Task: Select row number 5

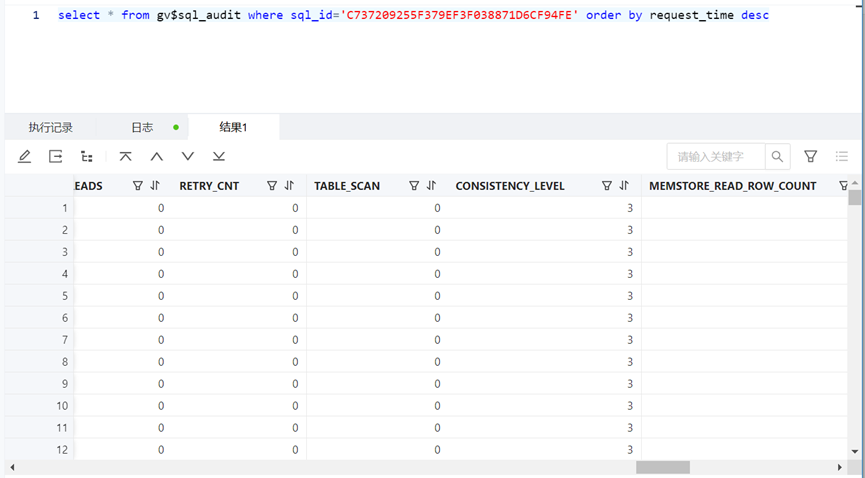Action: (x=65, y=296)
